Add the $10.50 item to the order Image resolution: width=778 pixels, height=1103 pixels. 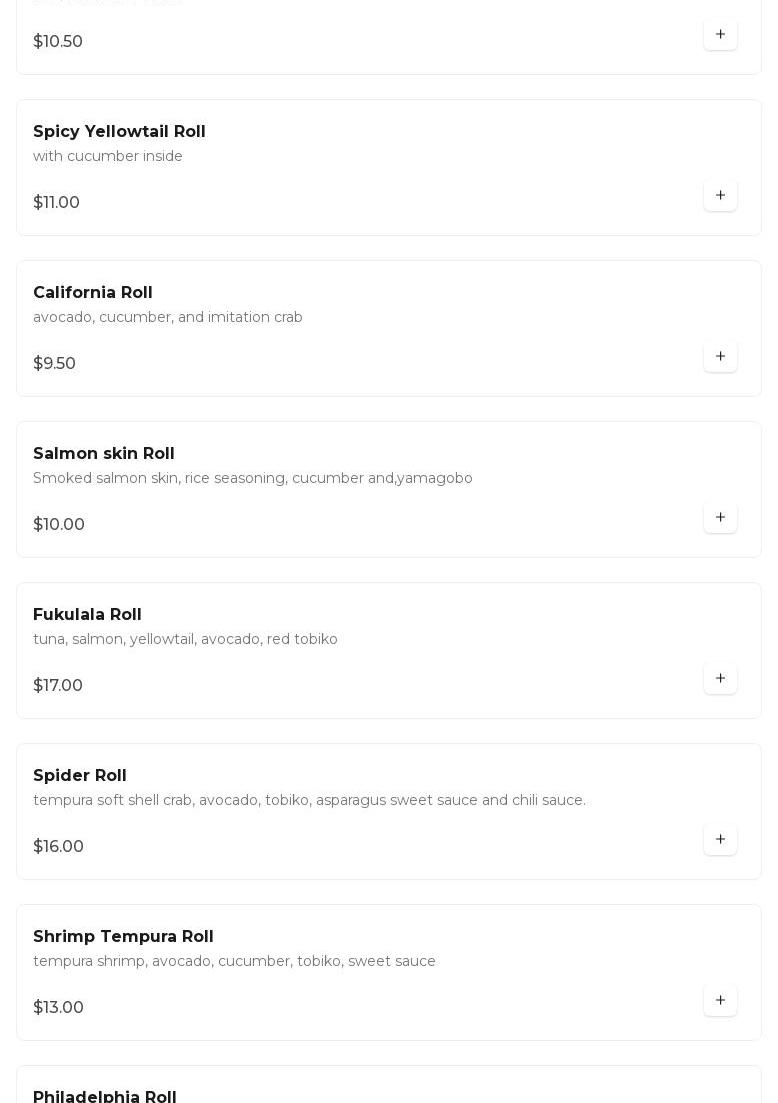(x=720, y=35)
